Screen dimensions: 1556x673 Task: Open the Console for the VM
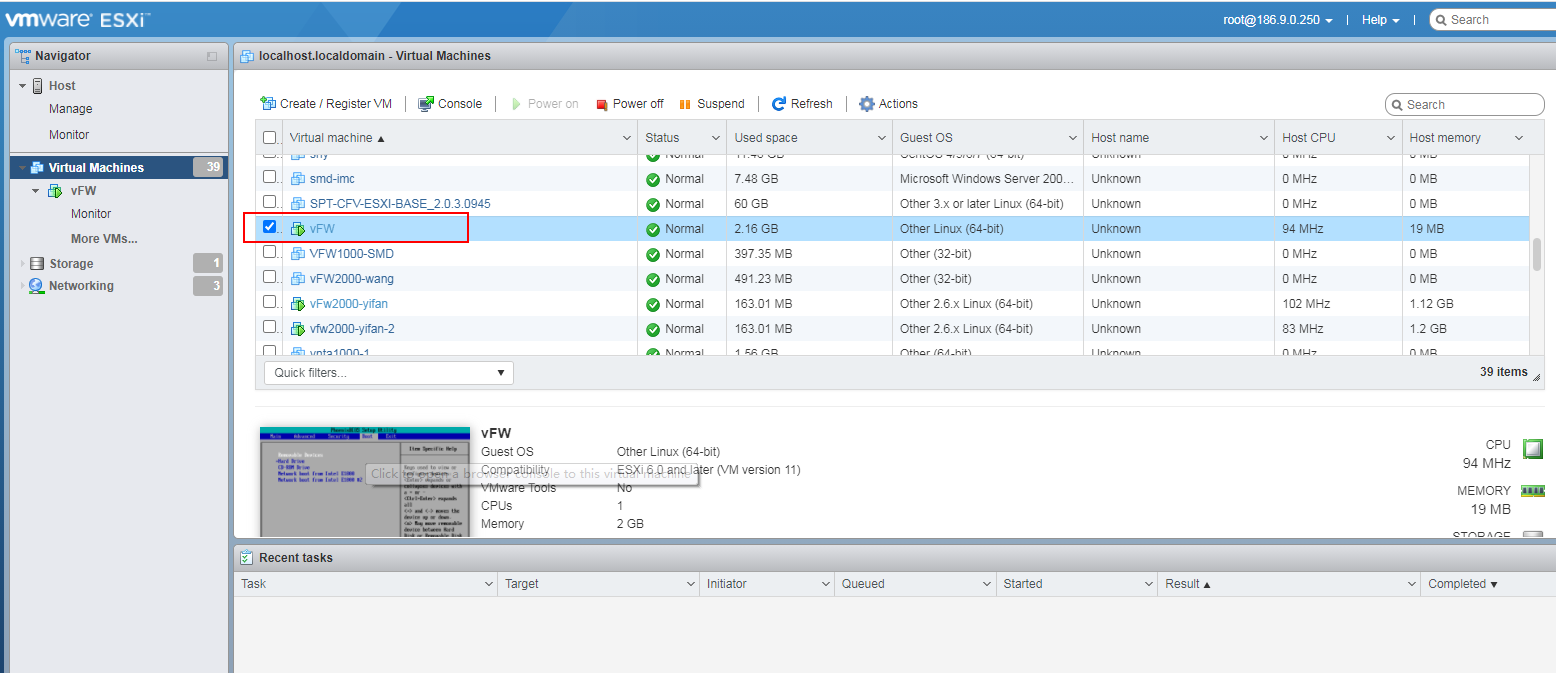[x=450, y=103]
